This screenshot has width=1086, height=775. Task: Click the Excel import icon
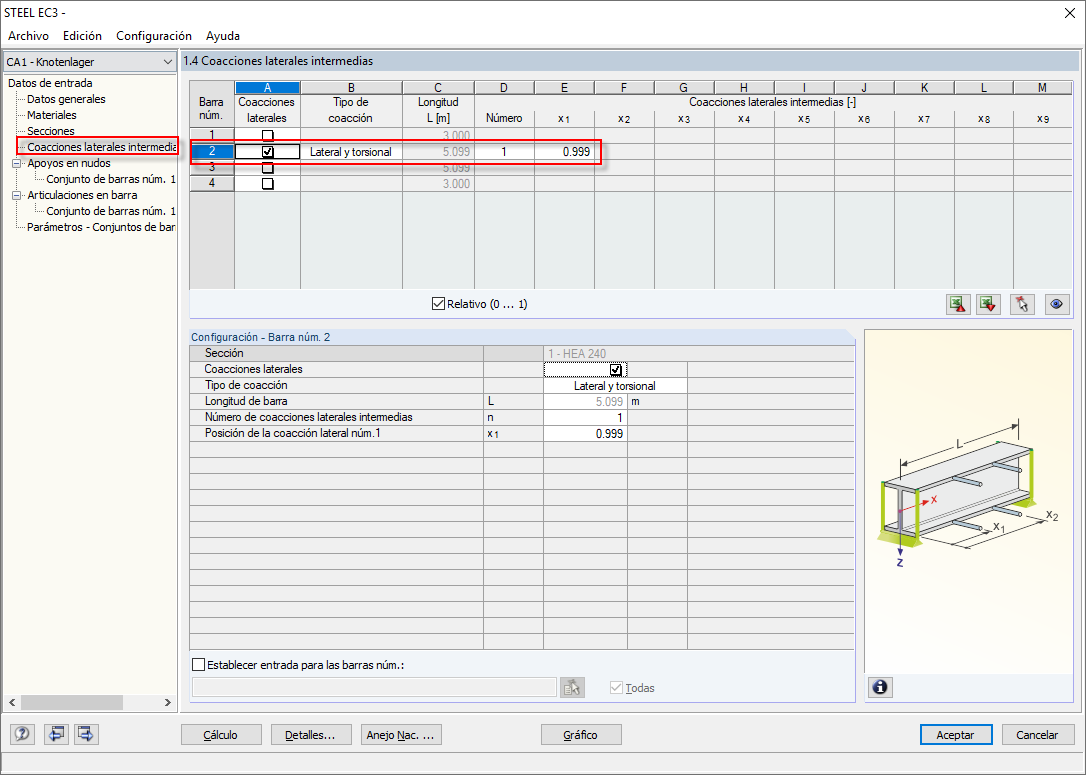[x=988, y=304]
